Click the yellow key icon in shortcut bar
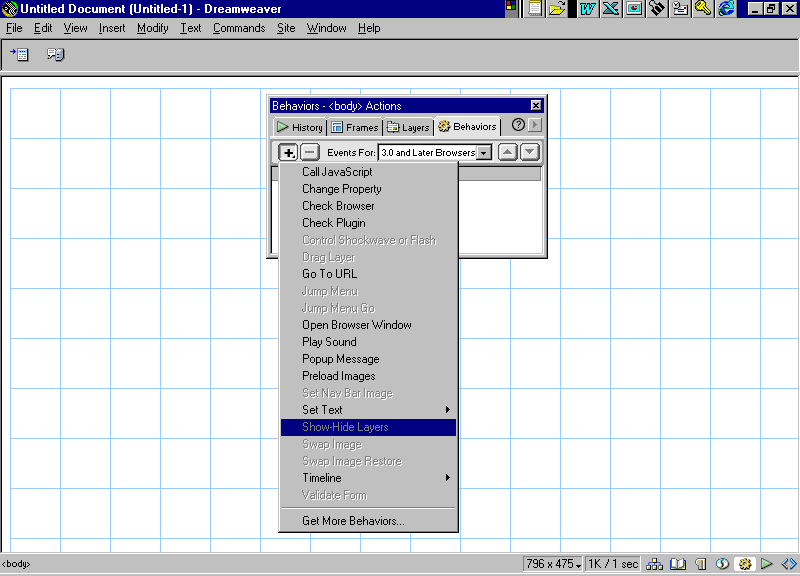 pyautogui.click(x=703, y=9)
